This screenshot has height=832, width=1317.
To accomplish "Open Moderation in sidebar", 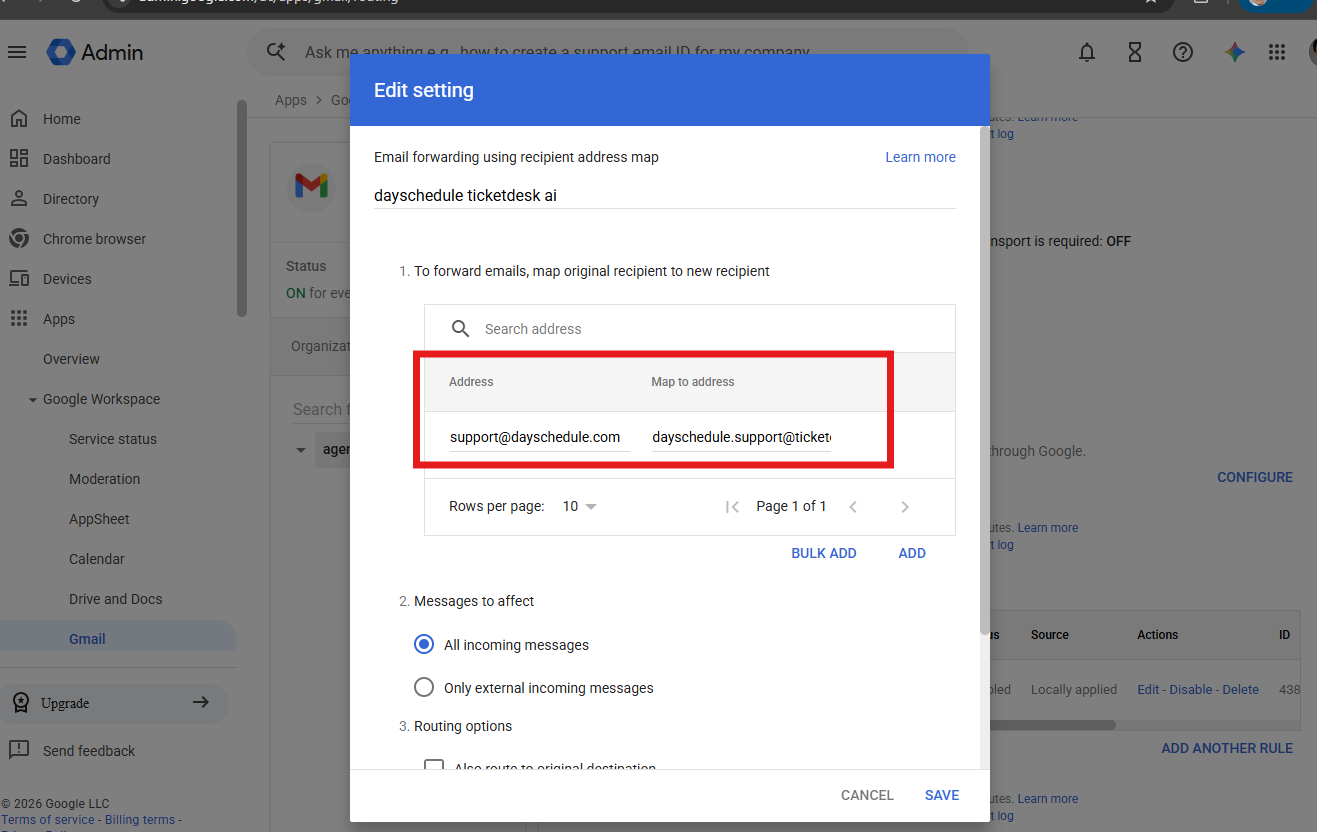I will (104, 479).
